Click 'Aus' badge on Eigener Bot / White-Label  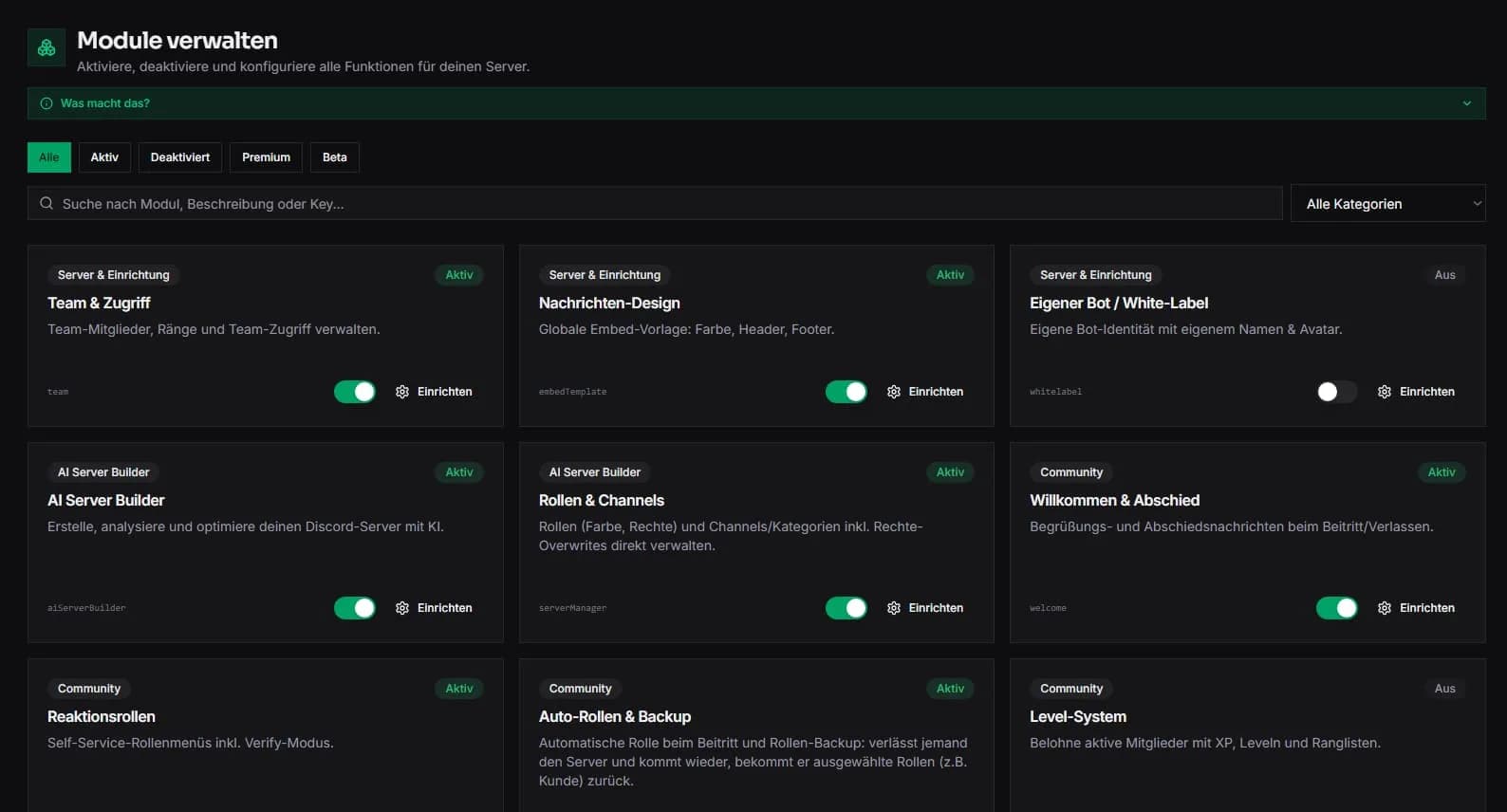(1445, 275)
